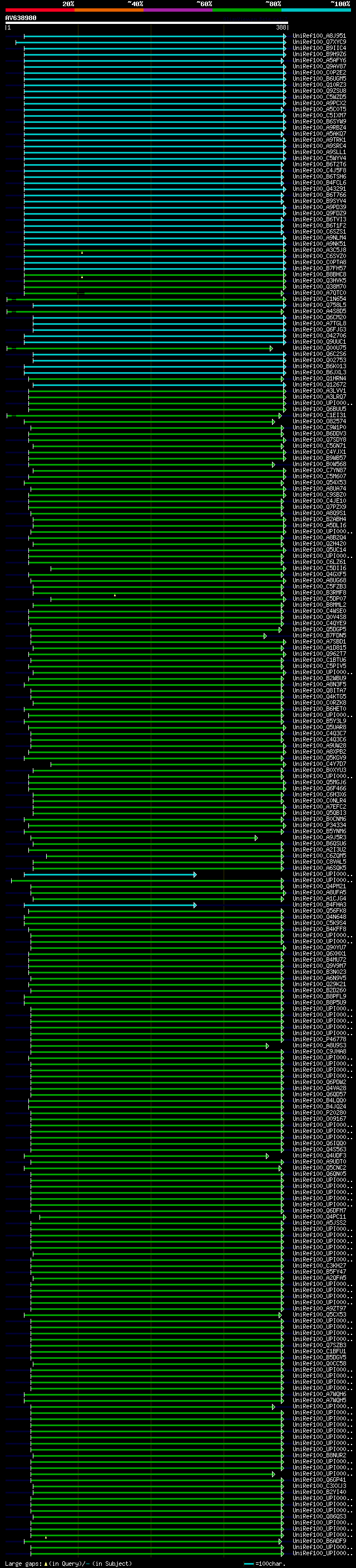Click the UniRef100_Q9FDZ9 label

tap(319, 213)
